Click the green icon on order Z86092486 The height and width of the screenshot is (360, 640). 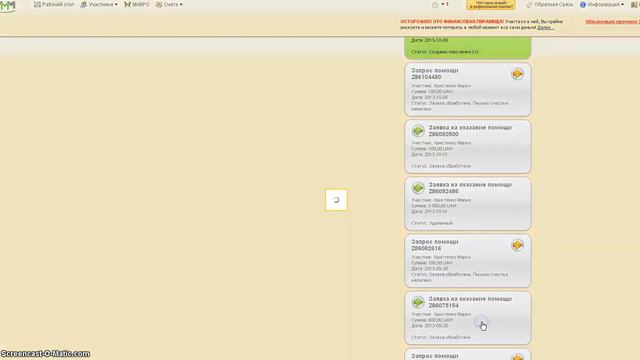418,188
